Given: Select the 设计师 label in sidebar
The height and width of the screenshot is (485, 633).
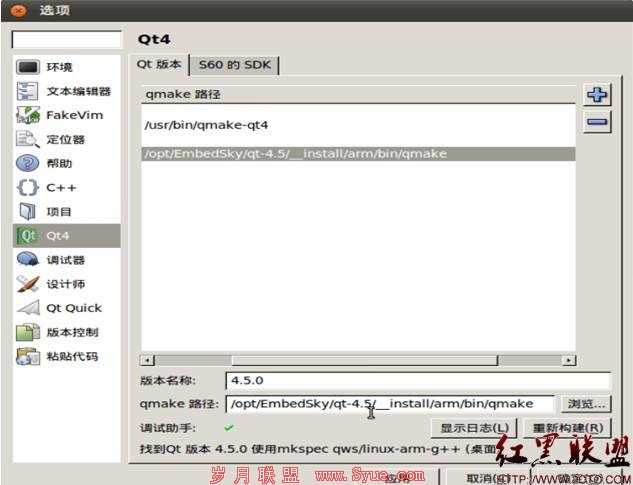Looking at the screenshot, I should (66, 284).
